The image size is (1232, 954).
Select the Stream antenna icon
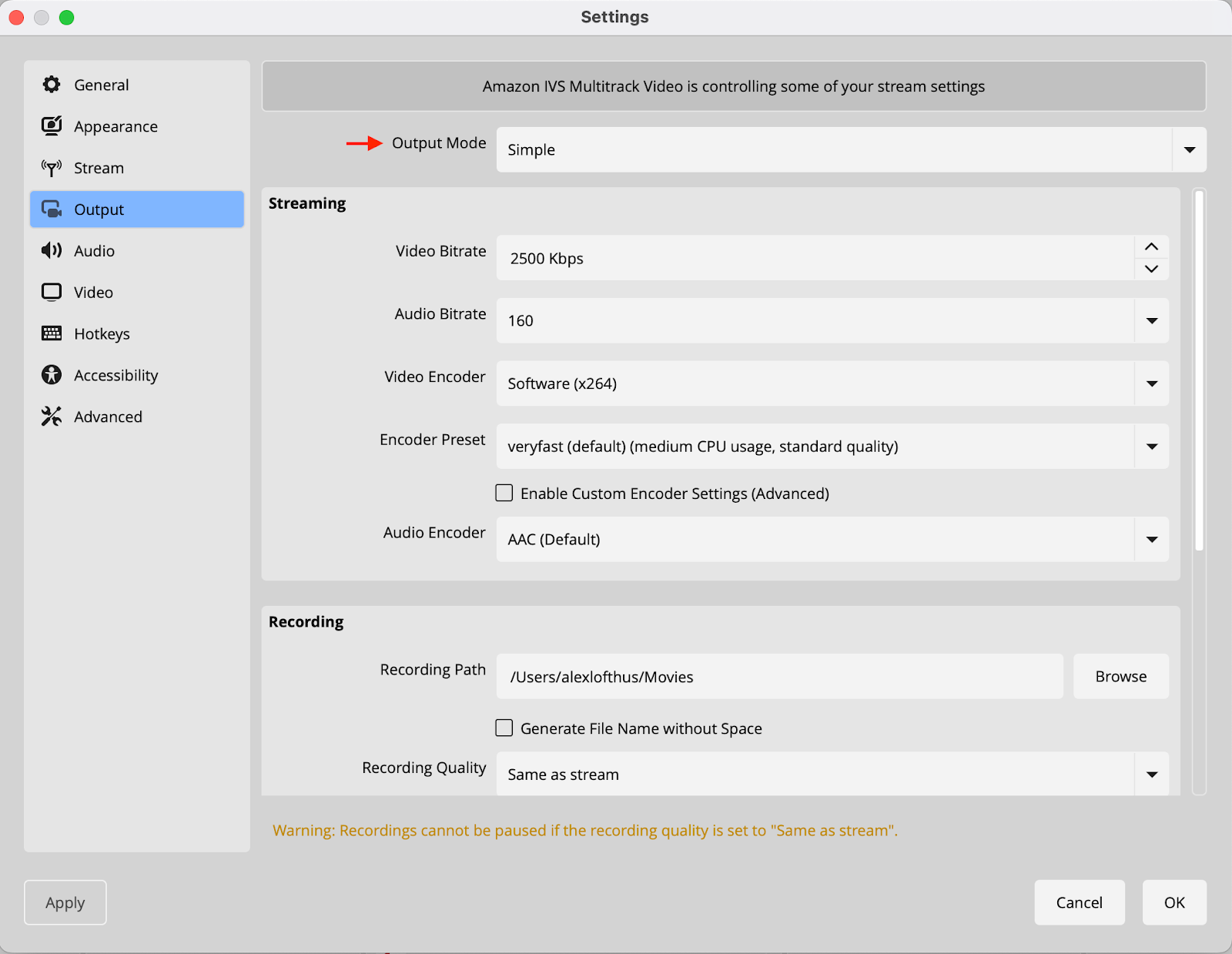(52, 168)
